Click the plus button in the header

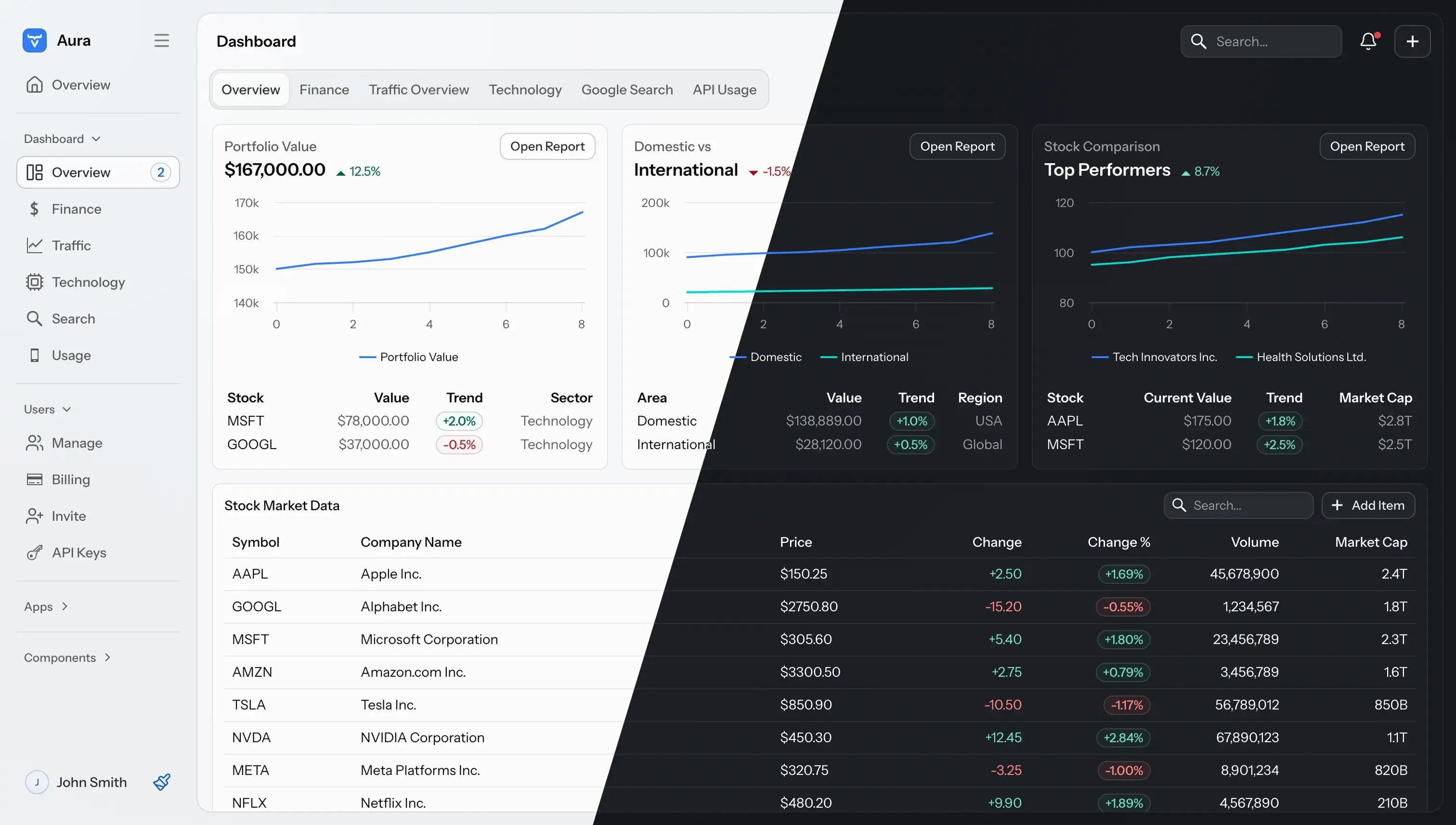point(1412,41)
